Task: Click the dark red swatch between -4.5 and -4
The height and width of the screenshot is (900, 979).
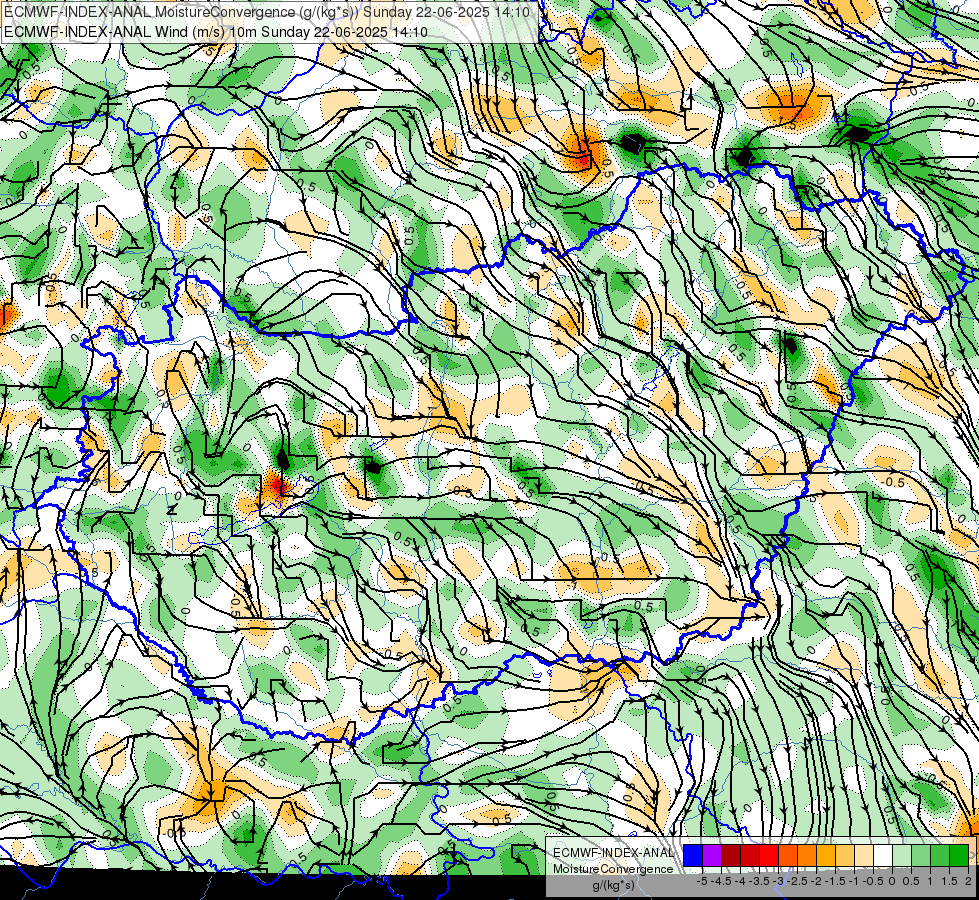Action: 731,856
